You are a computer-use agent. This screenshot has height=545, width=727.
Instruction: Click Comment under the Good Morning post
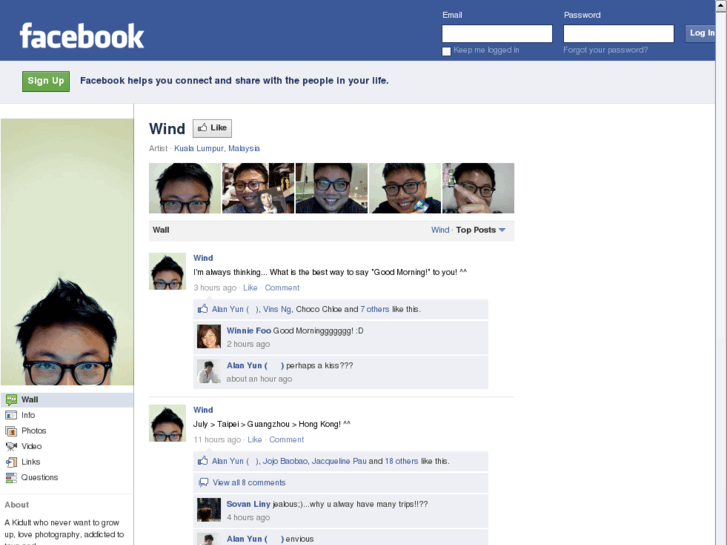click(282, 288)
